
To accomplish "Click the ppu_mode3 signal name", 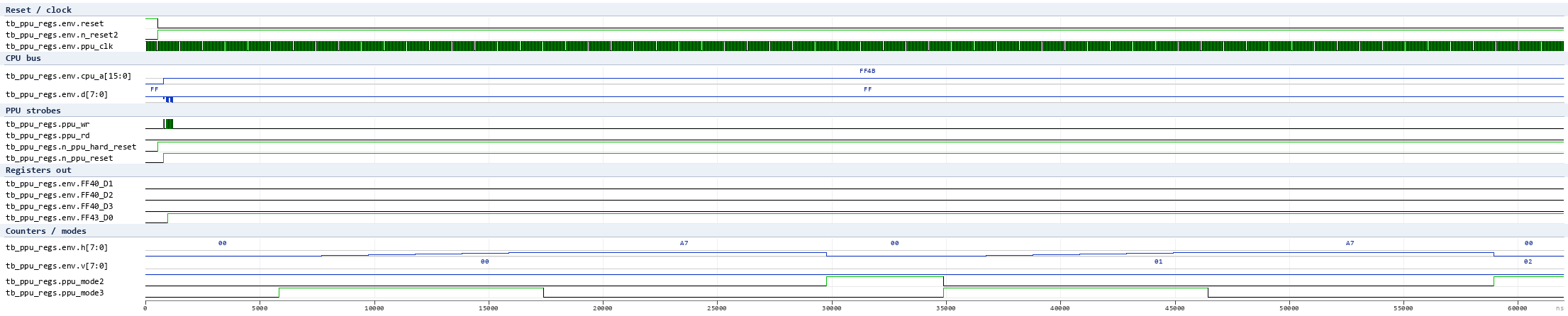I will [55, 293].
